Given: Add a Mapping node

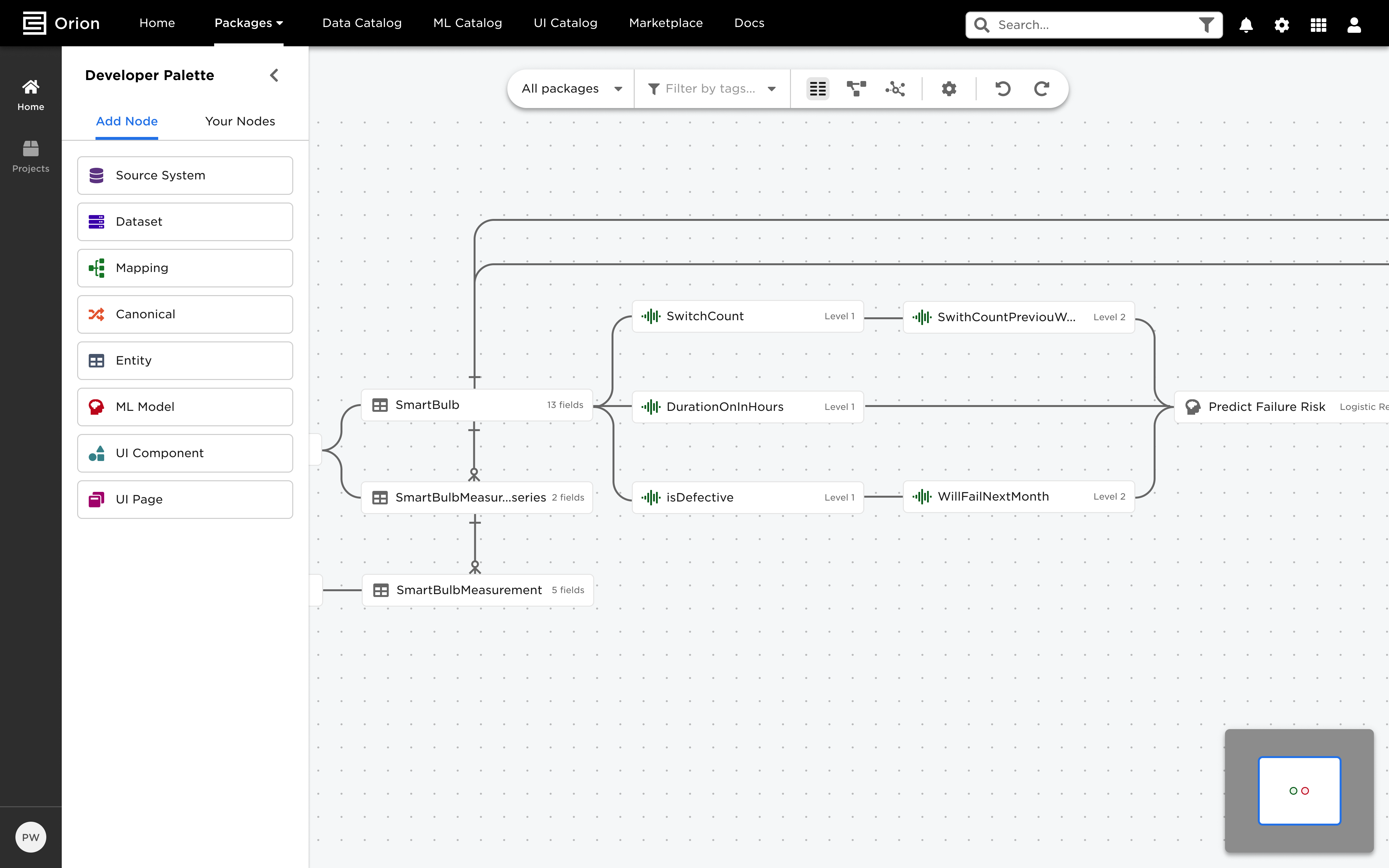Looking at the screenshot, I should coord(185,268).
